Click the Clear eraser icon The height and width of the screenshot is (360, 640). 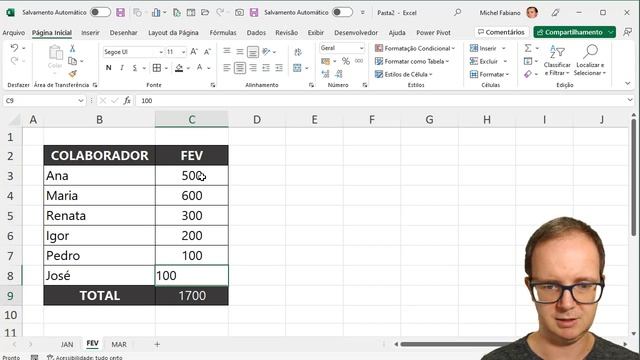pyautogui.click(x=528, y=74)
